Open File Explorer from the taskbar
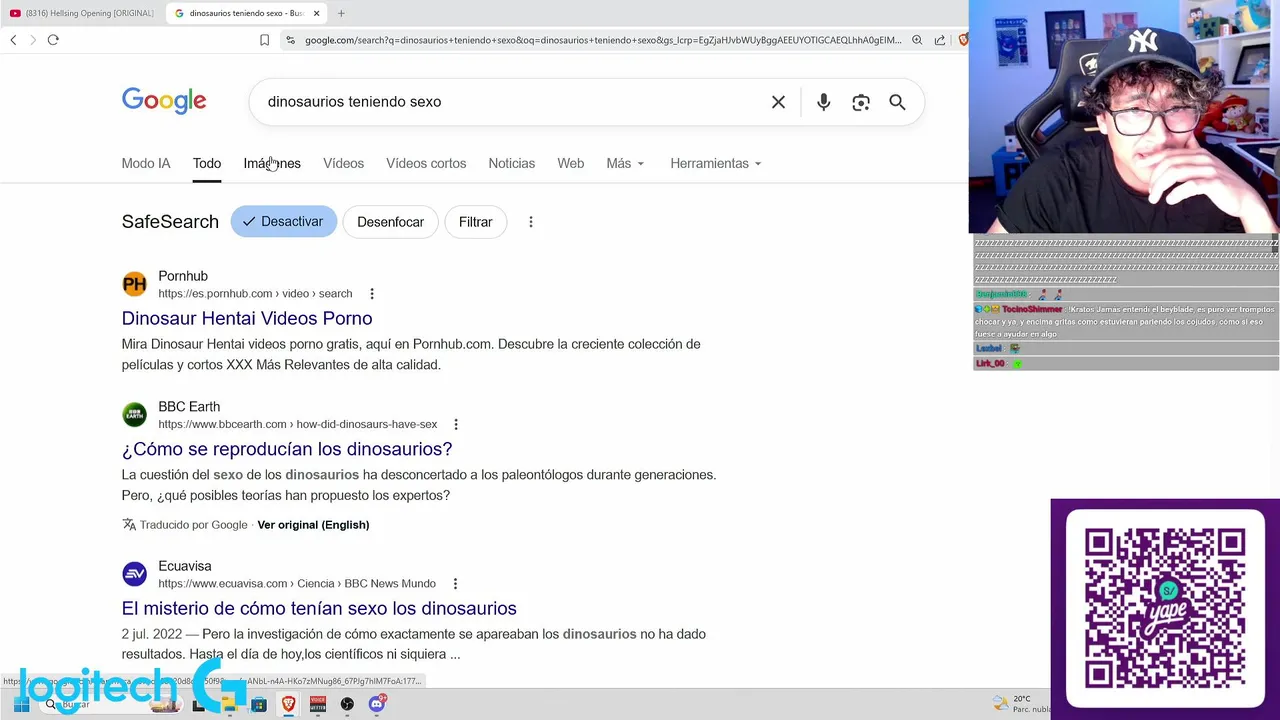1280x720 pixels. [x=229, y=705]
